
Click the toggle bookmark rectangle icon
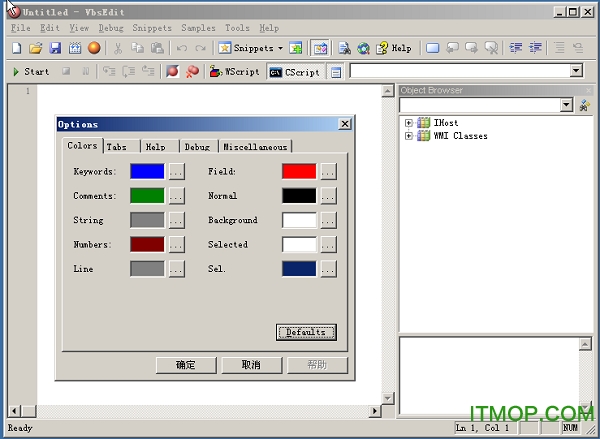[x=432, y=48]
